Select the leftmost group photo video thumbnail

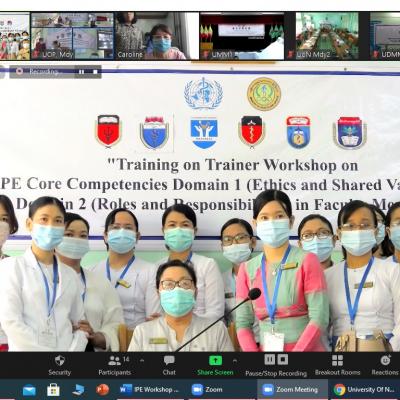[x=15, y=36]
